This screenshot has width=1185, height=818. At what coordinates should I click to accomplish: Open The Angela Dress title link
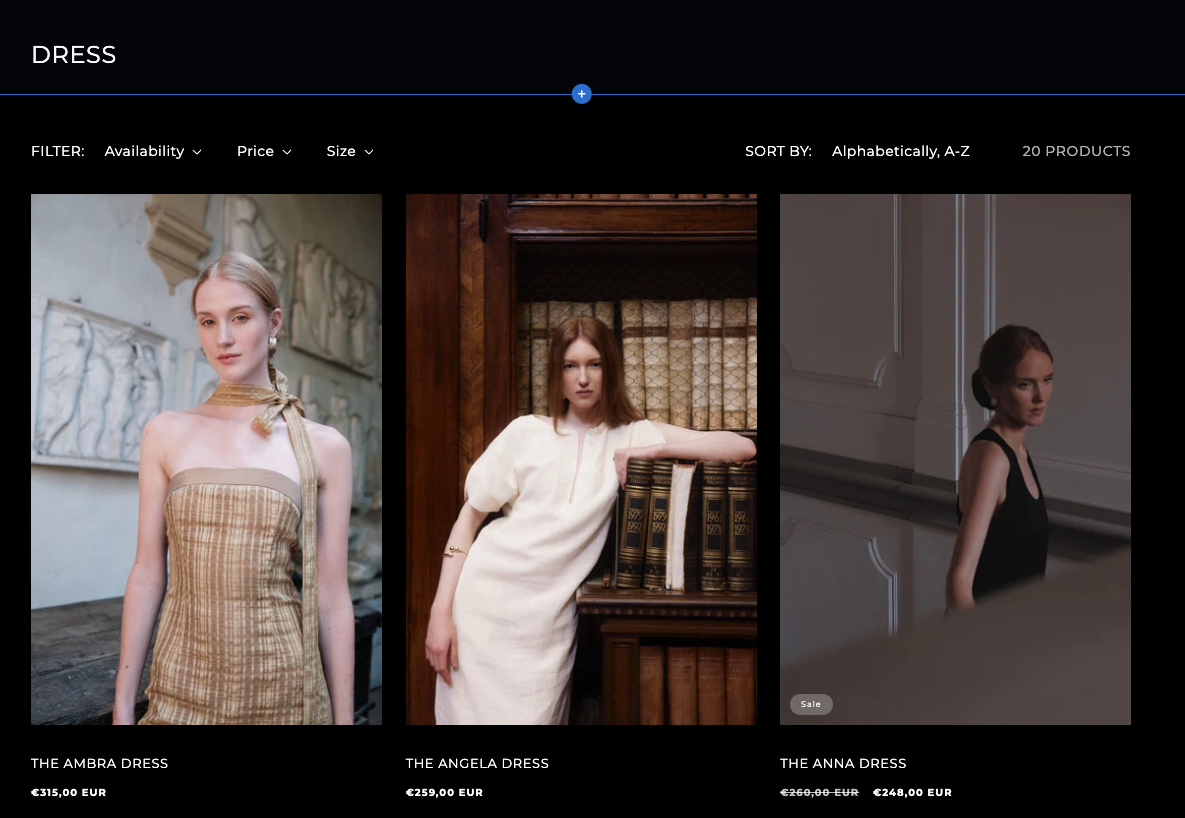pyautogui.click(x=477, y=763)
